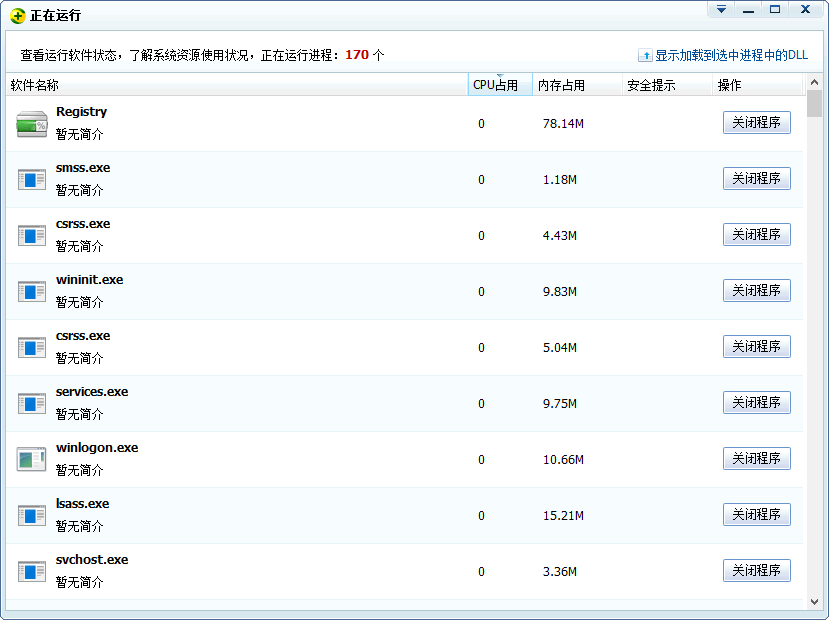Select the smss.exe name text
Image resolution: width=829 pixels, height=620 pixels.
coord(83,168)
